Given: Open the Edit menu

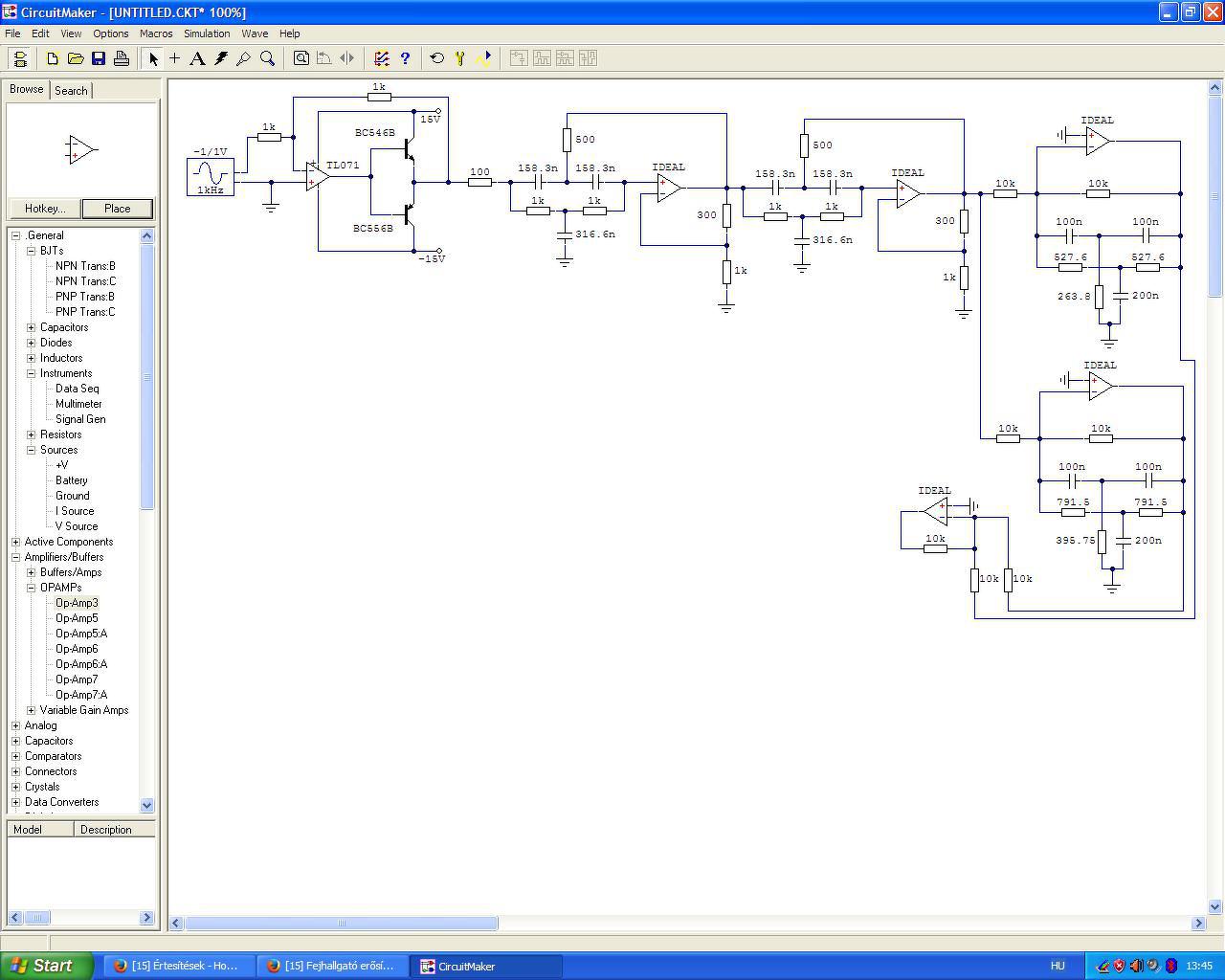Looking at the screenshot, I should [40, 33].
